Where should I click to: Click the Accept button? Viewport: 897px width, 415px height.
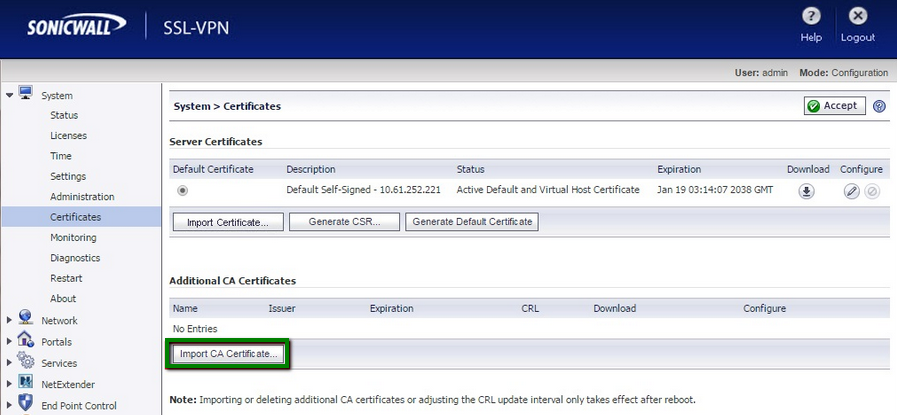click(x=835, y=106)
